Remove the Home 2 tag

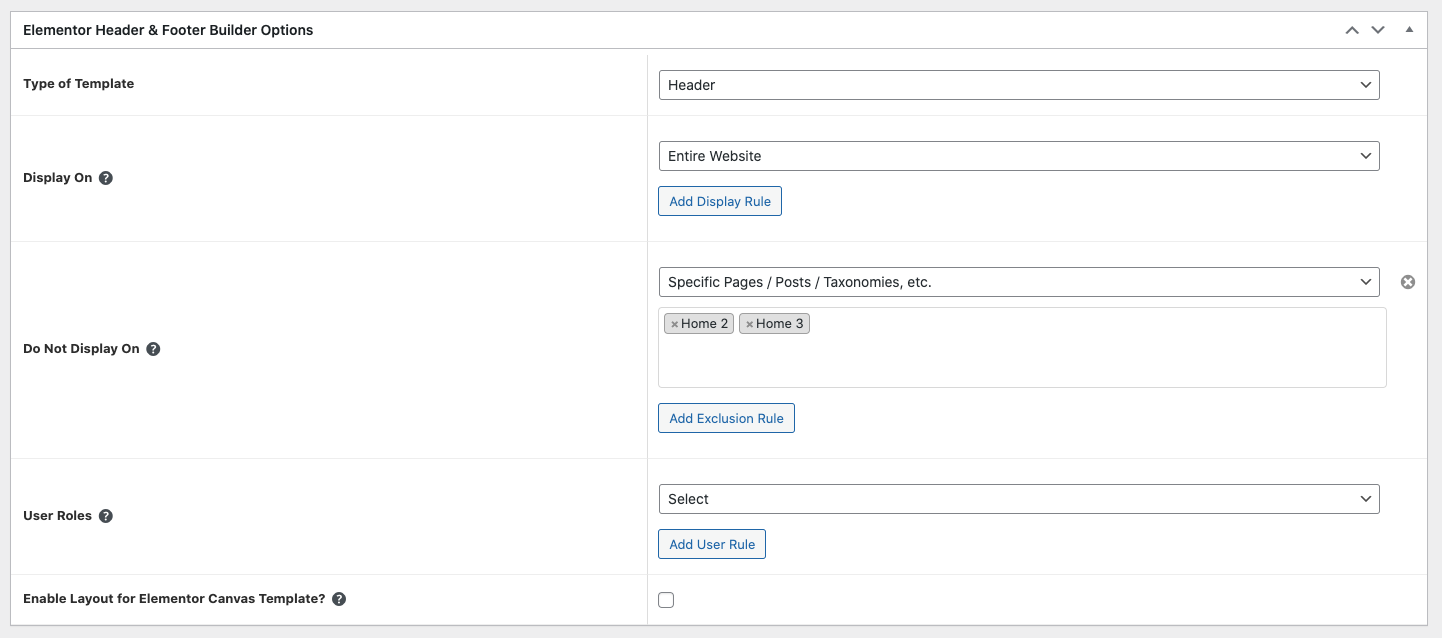[675, 324]
